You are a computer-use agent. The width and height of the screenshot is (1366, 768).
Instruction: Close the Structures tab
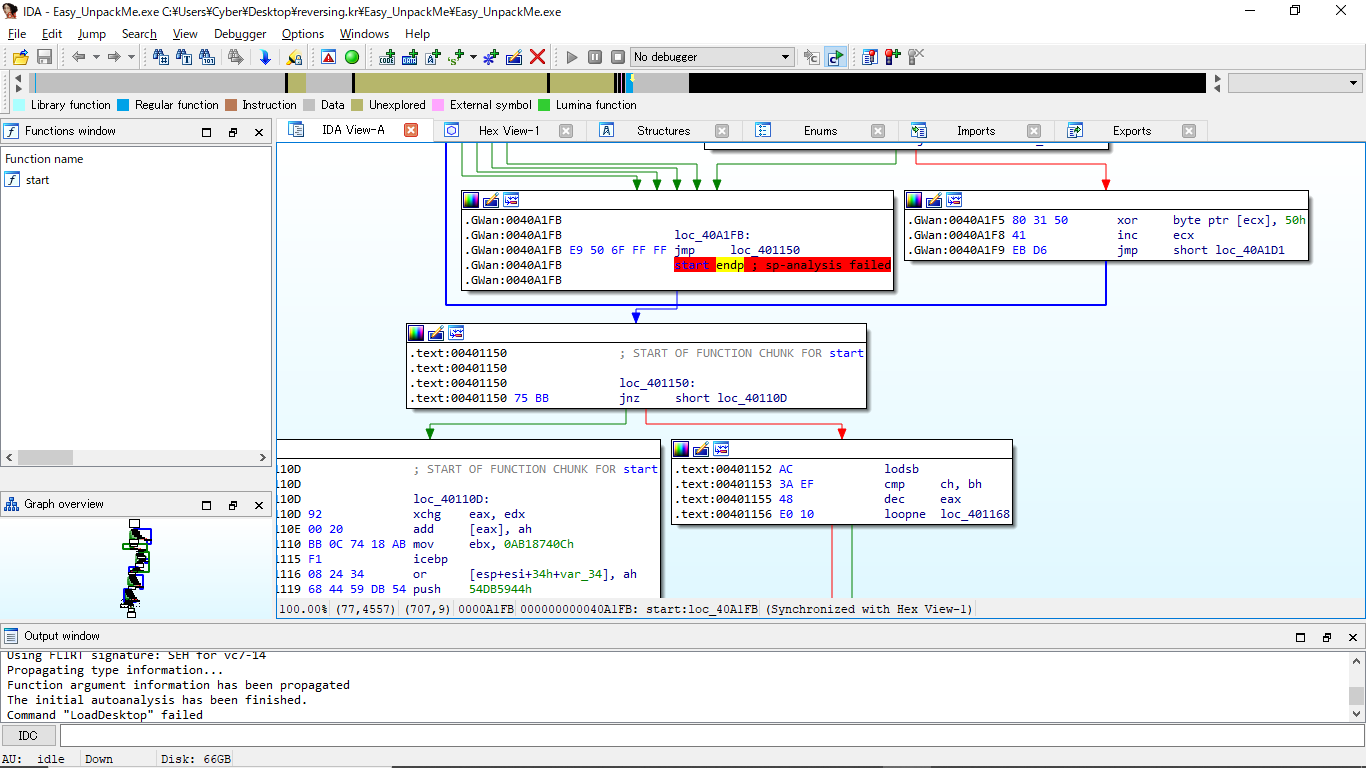722,131
